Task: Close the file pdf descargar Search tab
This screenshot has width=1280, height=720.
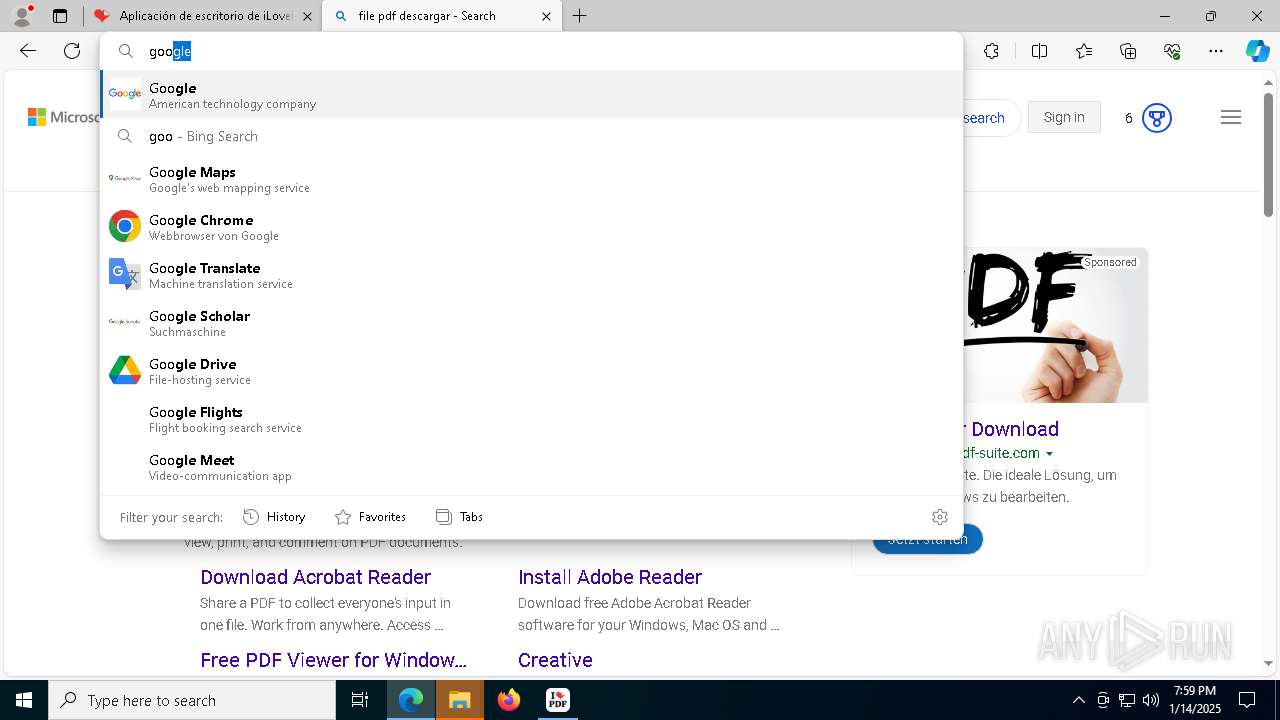Action: [546, 16]
